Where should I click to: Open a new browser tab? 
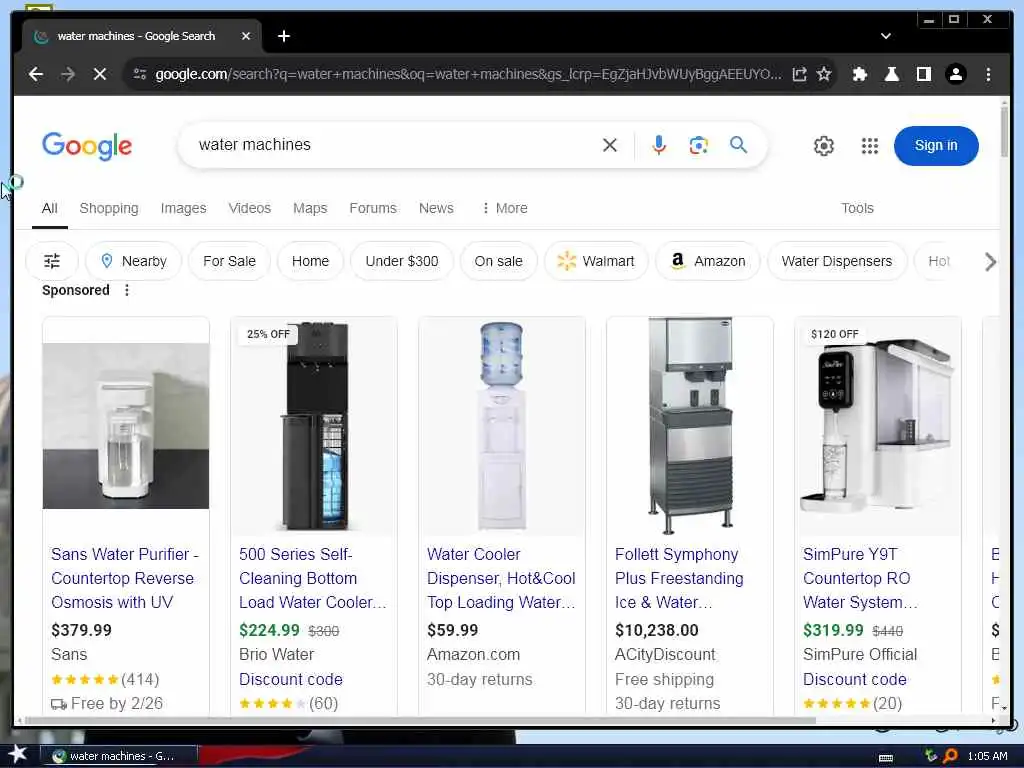283,37
